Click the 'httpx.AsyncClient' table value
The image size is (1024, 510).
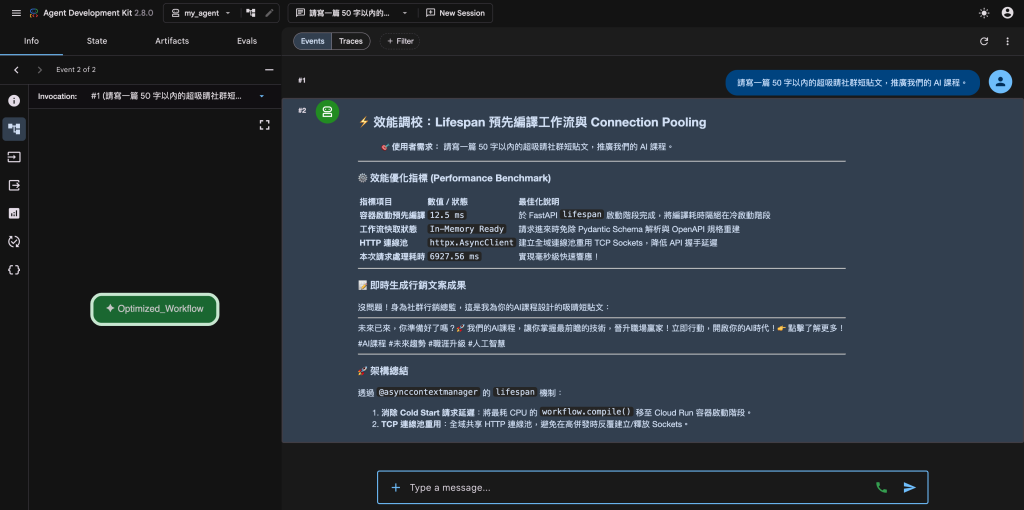point(472,243)
